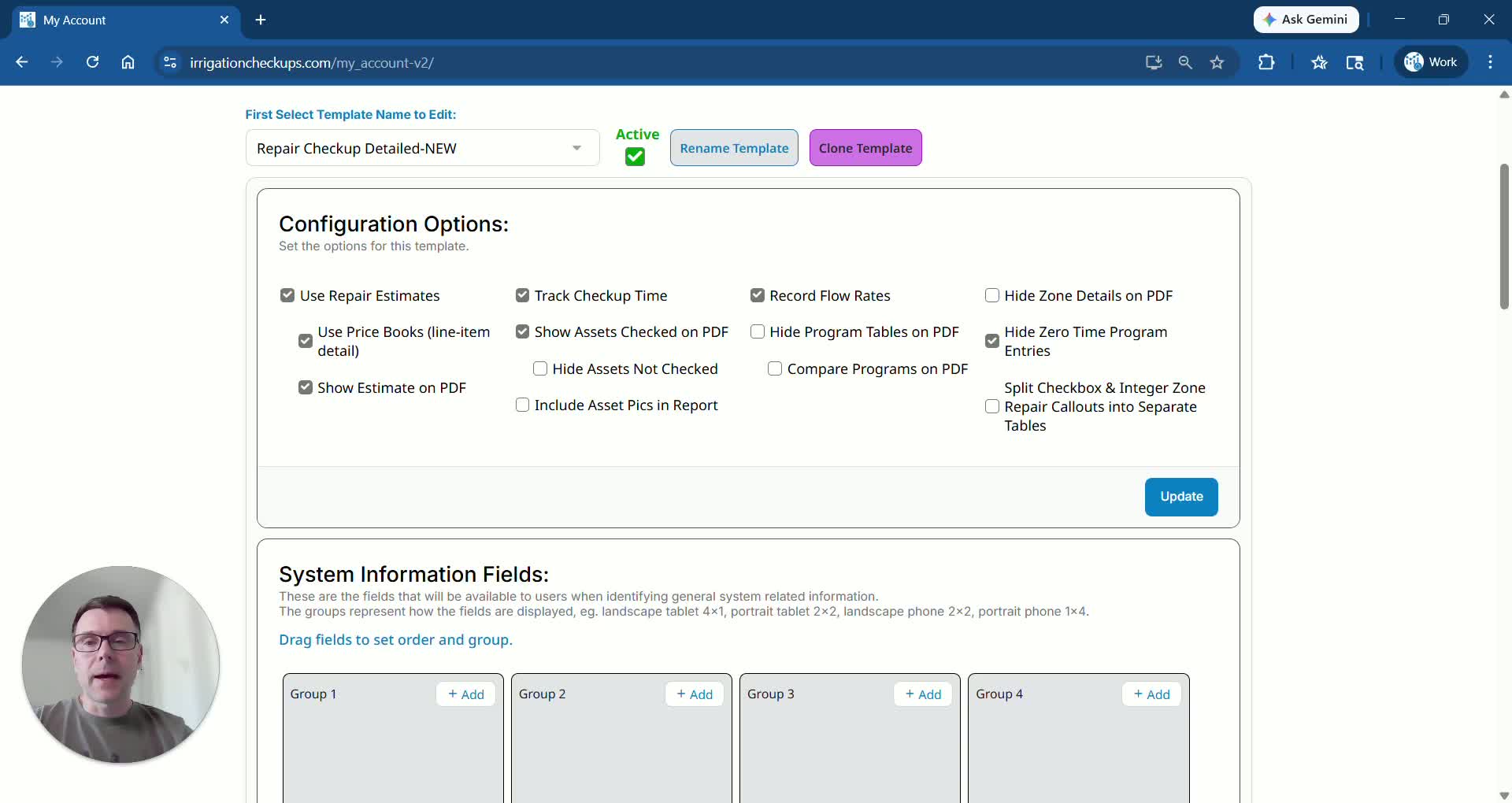Open the Chrome three-dot menu
The height and width of the screenshot is (803, 1512).
coord(1490,62)
